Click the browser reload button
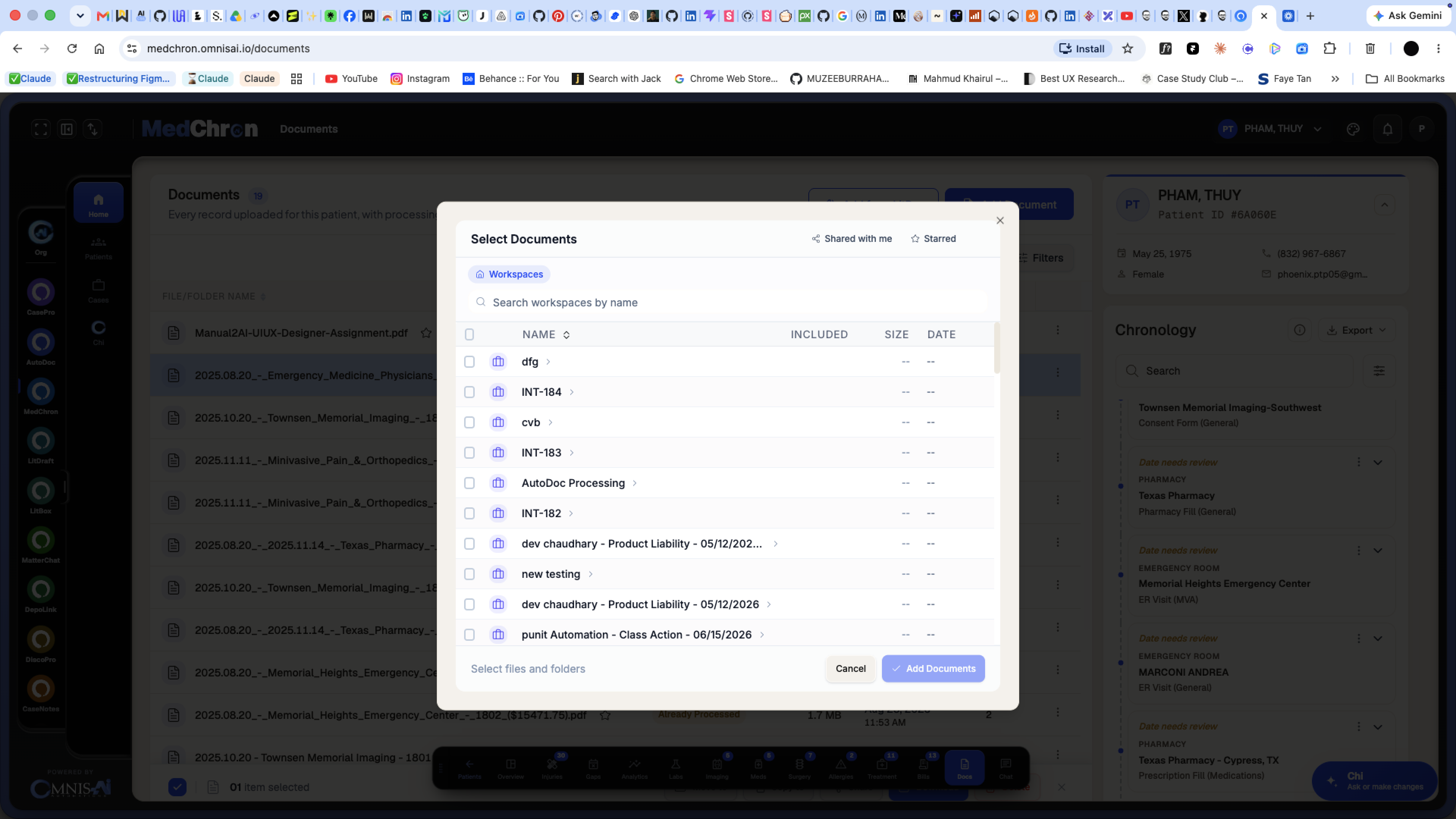The width and height of the screenshot is (1456, 819). pyautogui.click(x=72, y=49)
